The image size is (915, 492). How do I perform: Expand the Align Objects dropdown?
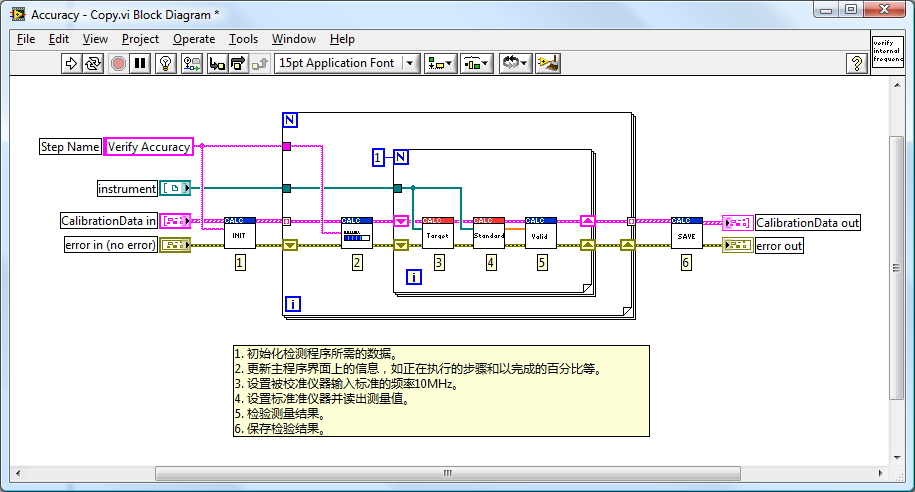pyautogui.click(x=440, y=63)
